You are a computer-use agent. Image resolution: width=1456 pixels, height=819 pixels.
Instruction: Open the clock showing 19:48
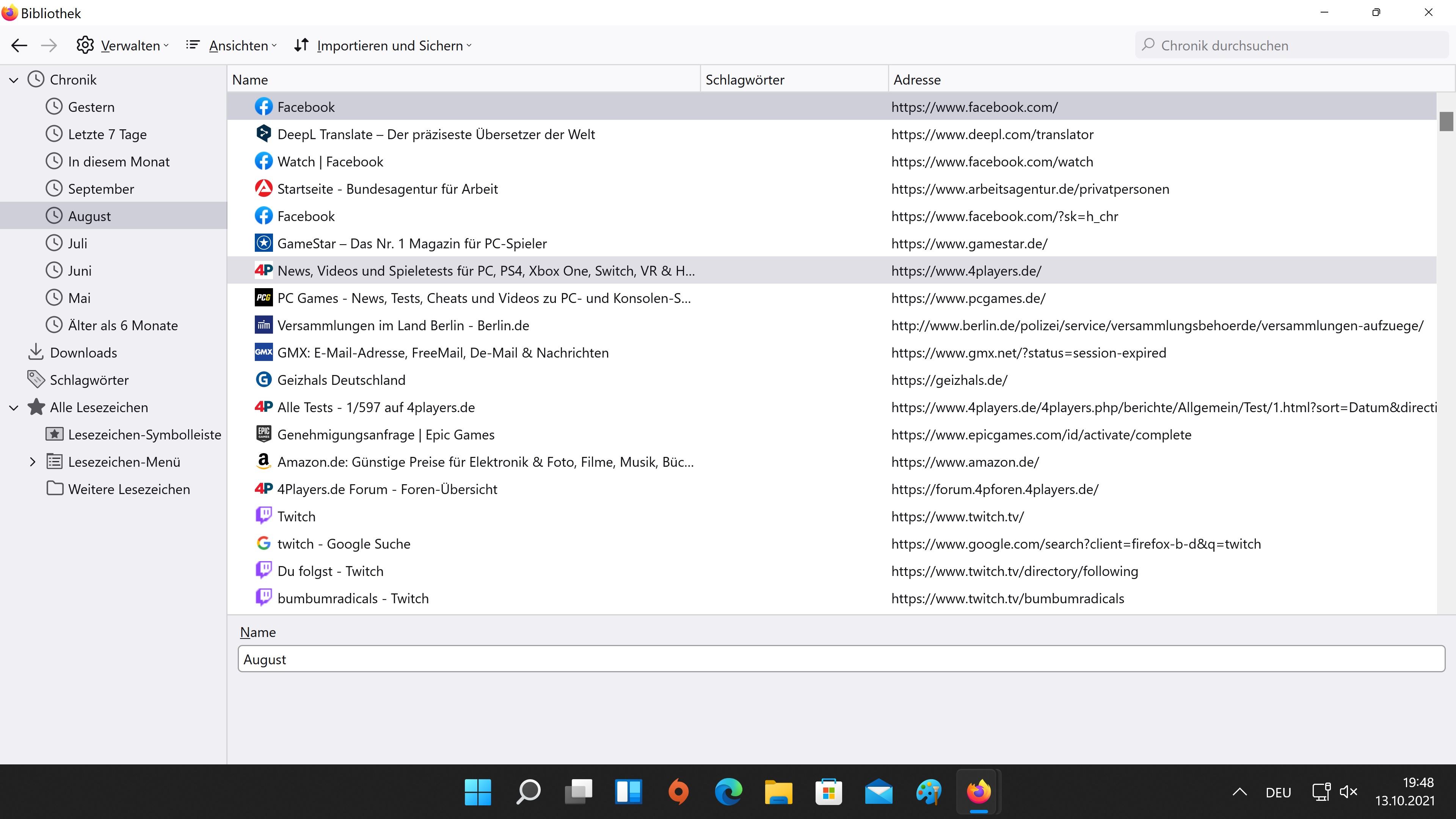pyautogui.click(x=1404, y=792)
